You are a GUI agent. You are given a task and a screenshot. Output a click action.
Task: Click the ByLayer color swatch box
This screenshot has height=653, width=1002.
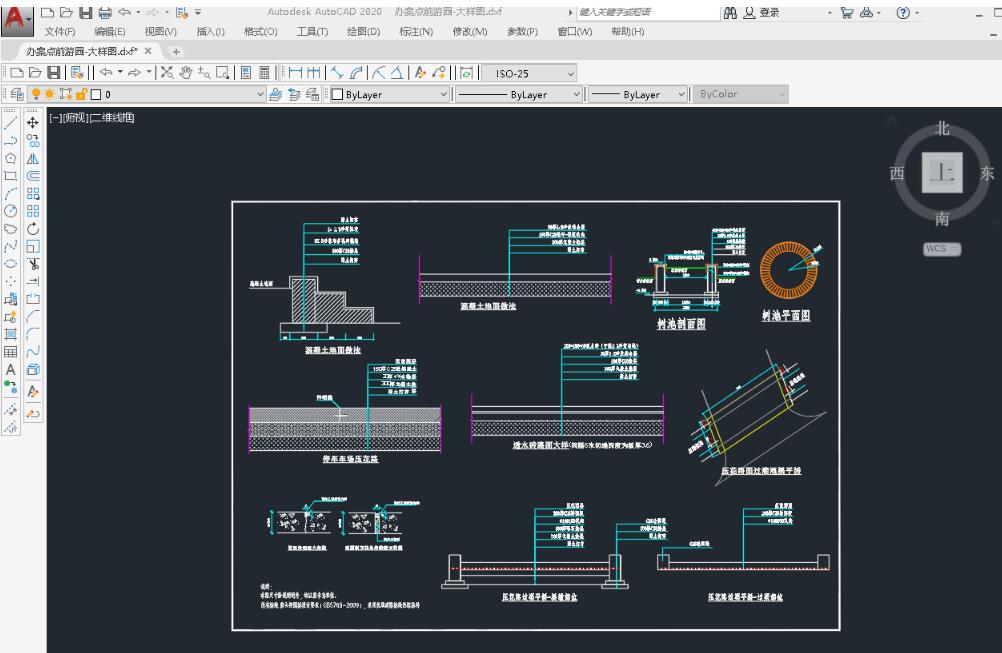(x=337, y=95)
